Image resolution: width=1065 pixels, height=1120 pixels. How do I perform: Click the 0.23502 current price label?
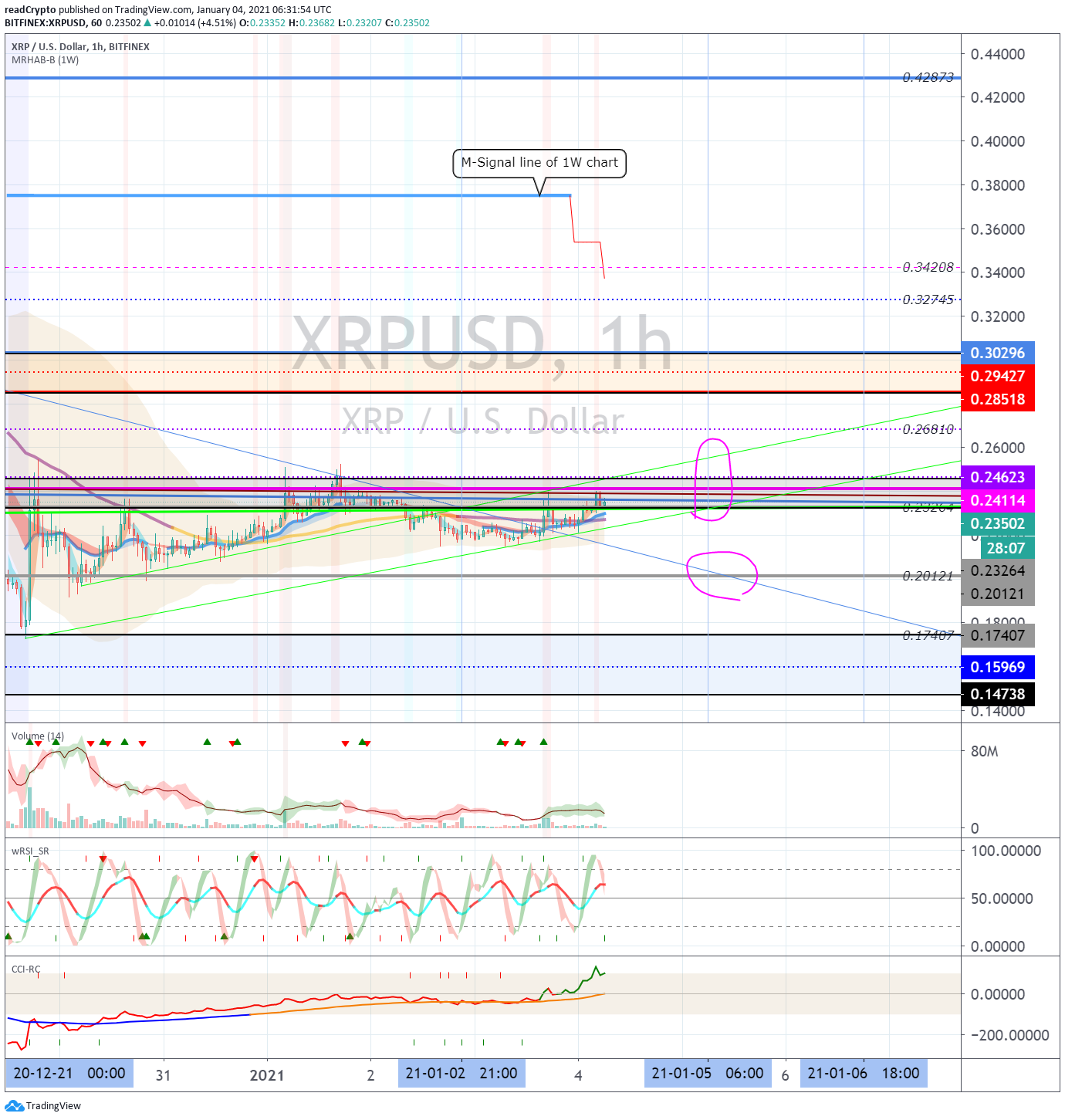pos(998,523)
